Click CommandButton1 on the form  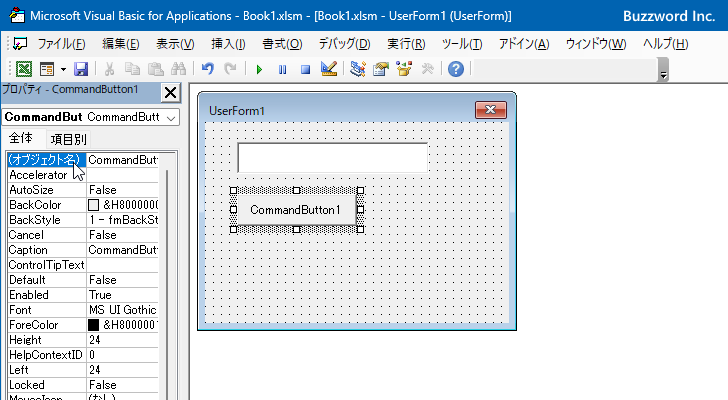tap(295, 210)
